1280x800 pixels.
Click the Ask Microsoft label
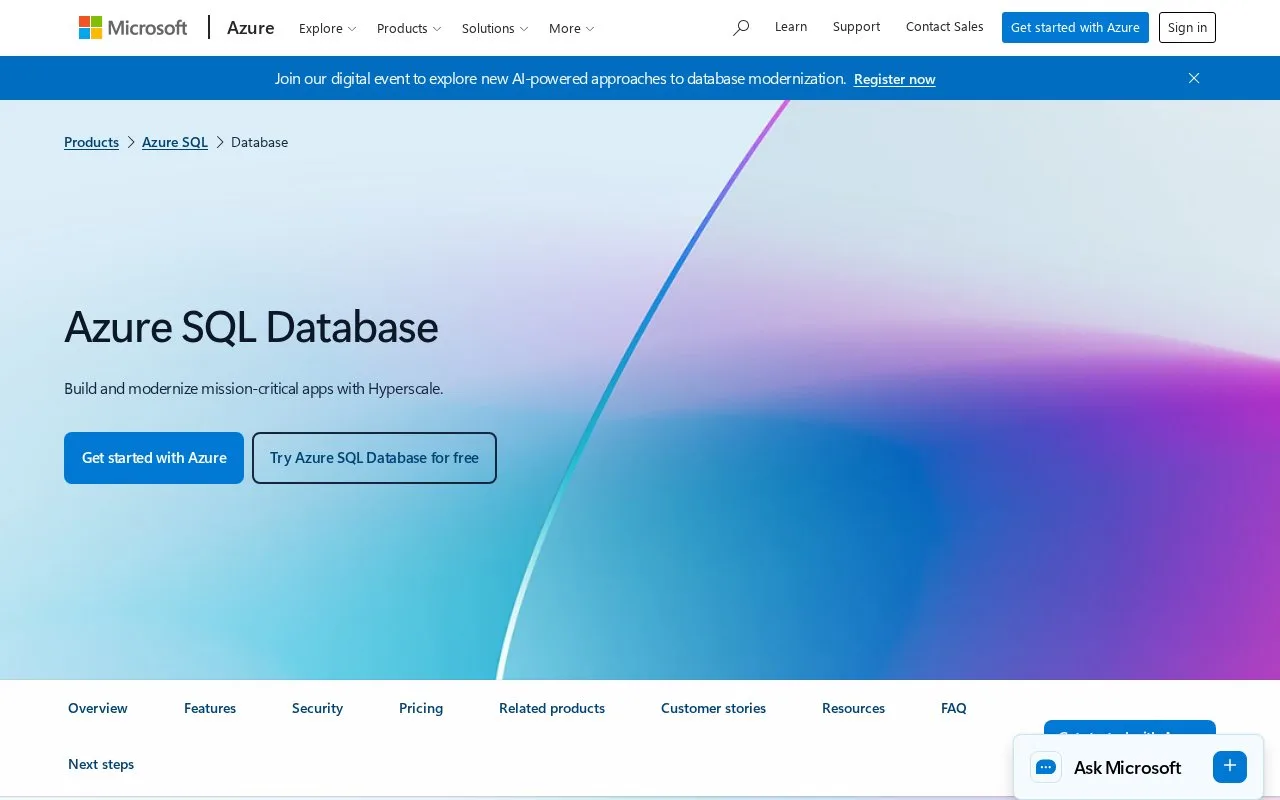coord(1127,768)
